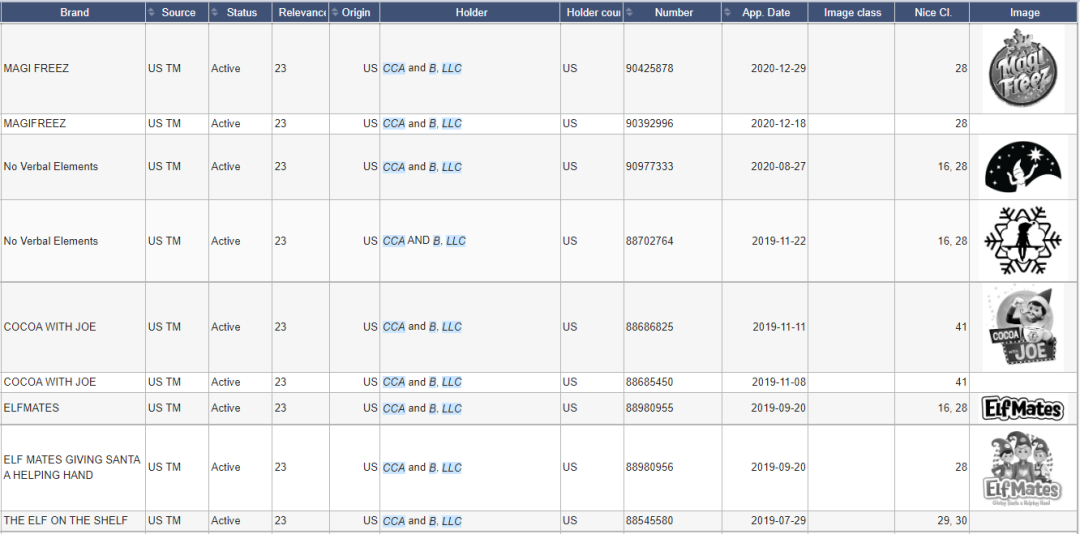Click the Holder column header
This screenshot has height=534, width=1080.
pos(471,13)
